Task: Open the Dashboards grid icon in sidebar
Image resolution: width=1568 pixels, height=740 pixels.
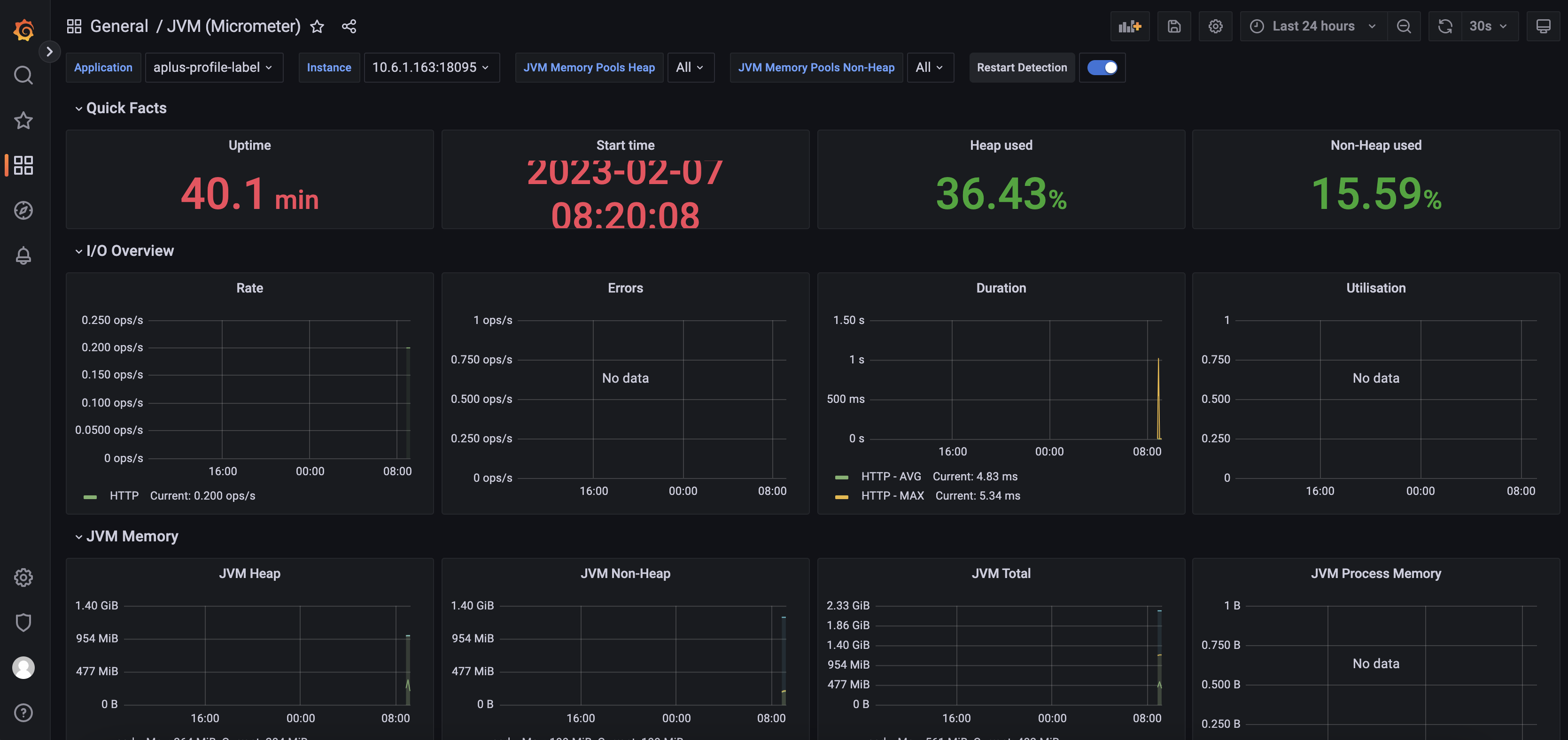Action: (x=24, y=165)
